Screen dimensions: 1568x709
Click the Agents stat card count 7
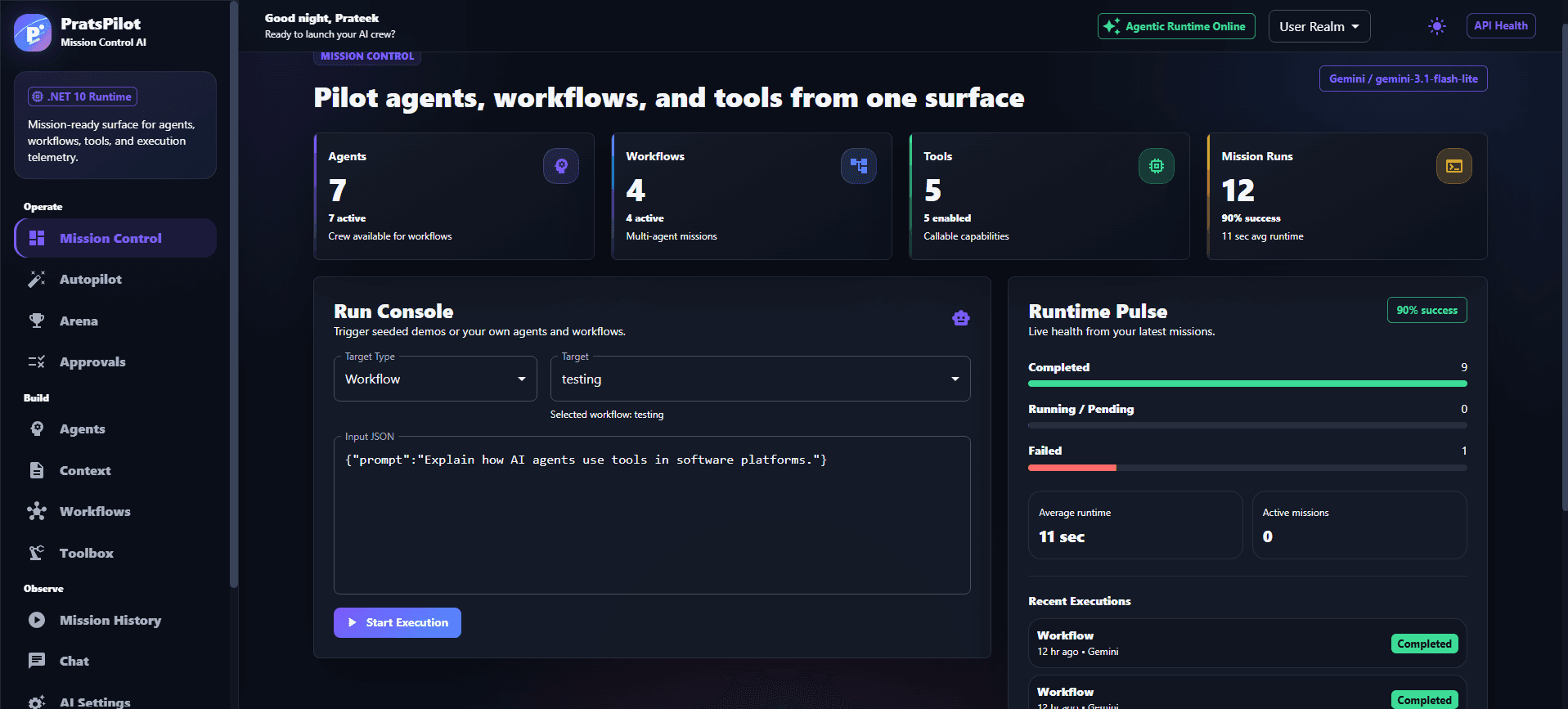338,191
